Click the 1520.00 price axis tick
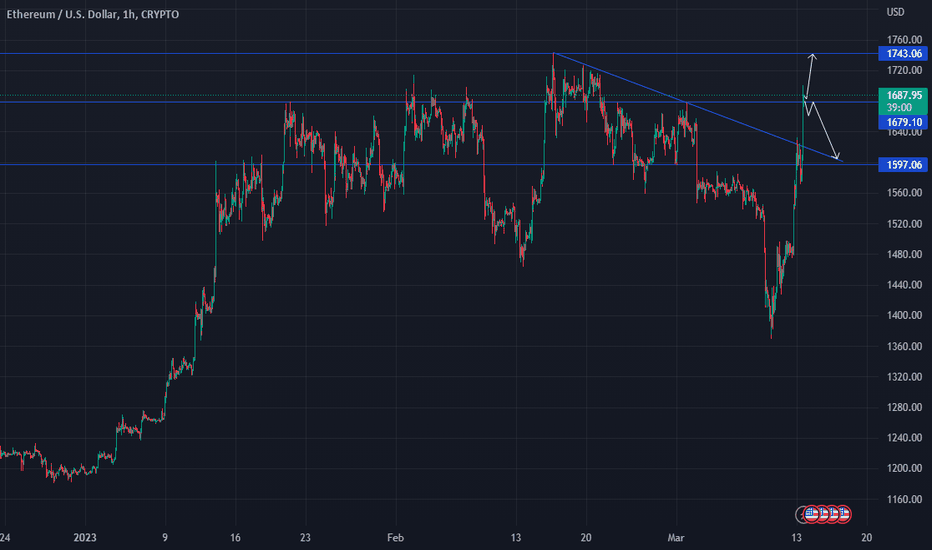 point(904,224)
